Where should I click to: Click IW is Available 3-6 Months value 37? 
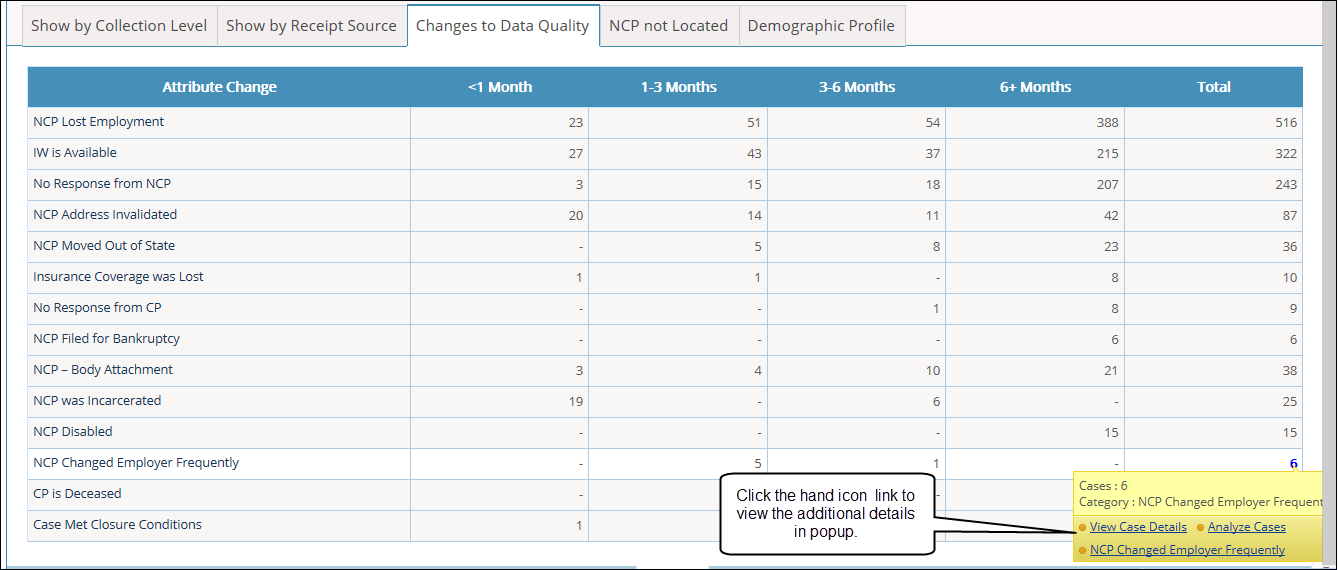click(x=932, y=154)
